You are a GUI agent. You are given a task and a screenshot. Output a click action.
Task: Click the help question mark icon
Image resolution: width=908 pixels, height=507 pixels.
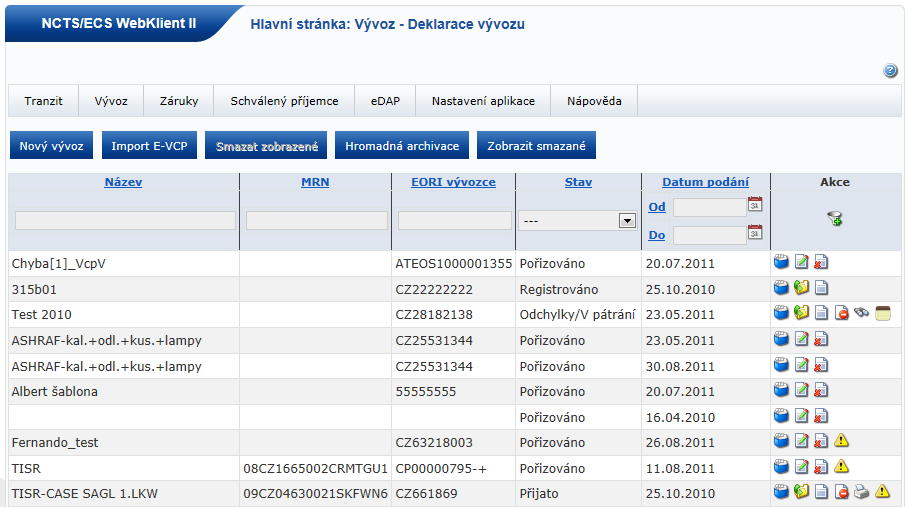[x=890, y=71]
